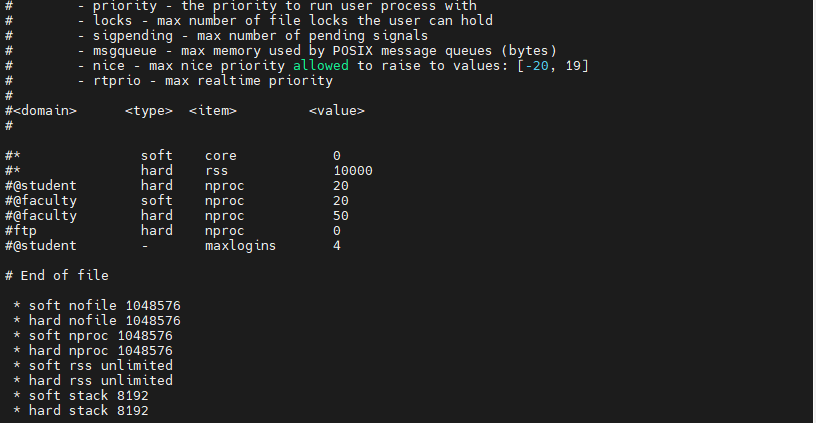The height and width of the screenshot is (423, 816).
Task: Click the "# End of file" comment
Action: (x=57, y=276)
